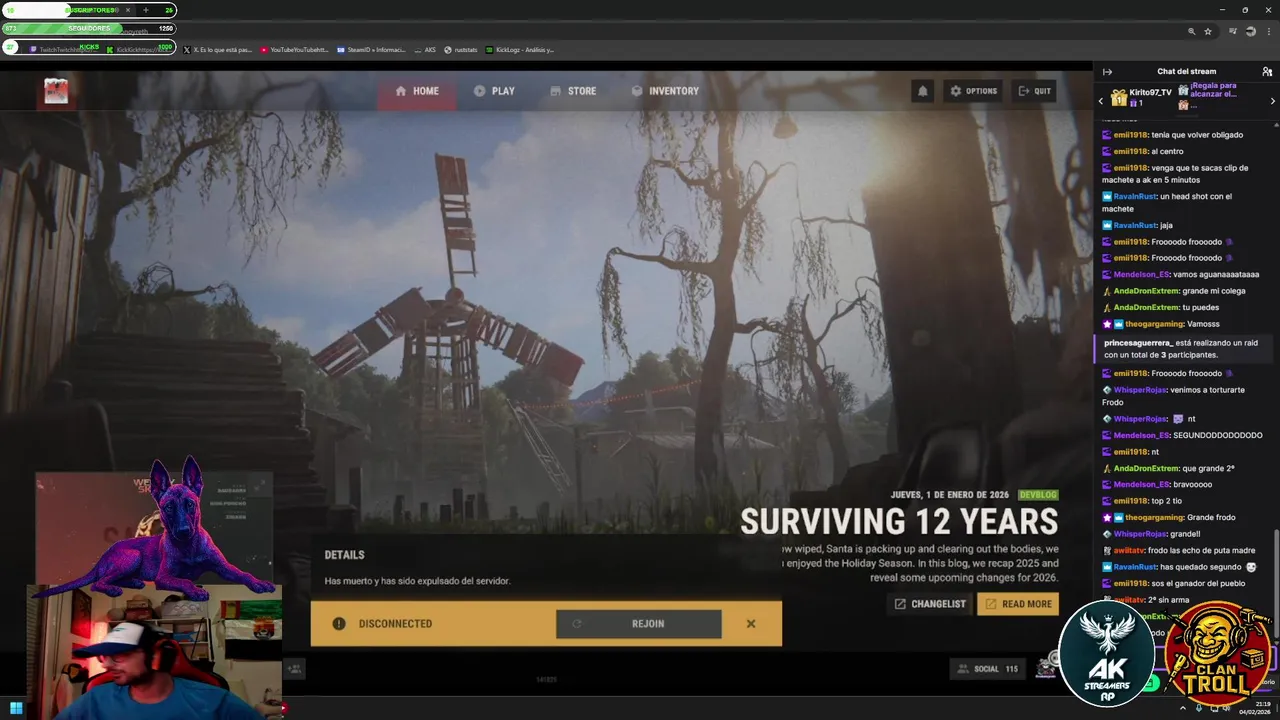Click the DEVBLOG tag label

coord(1037,495)
